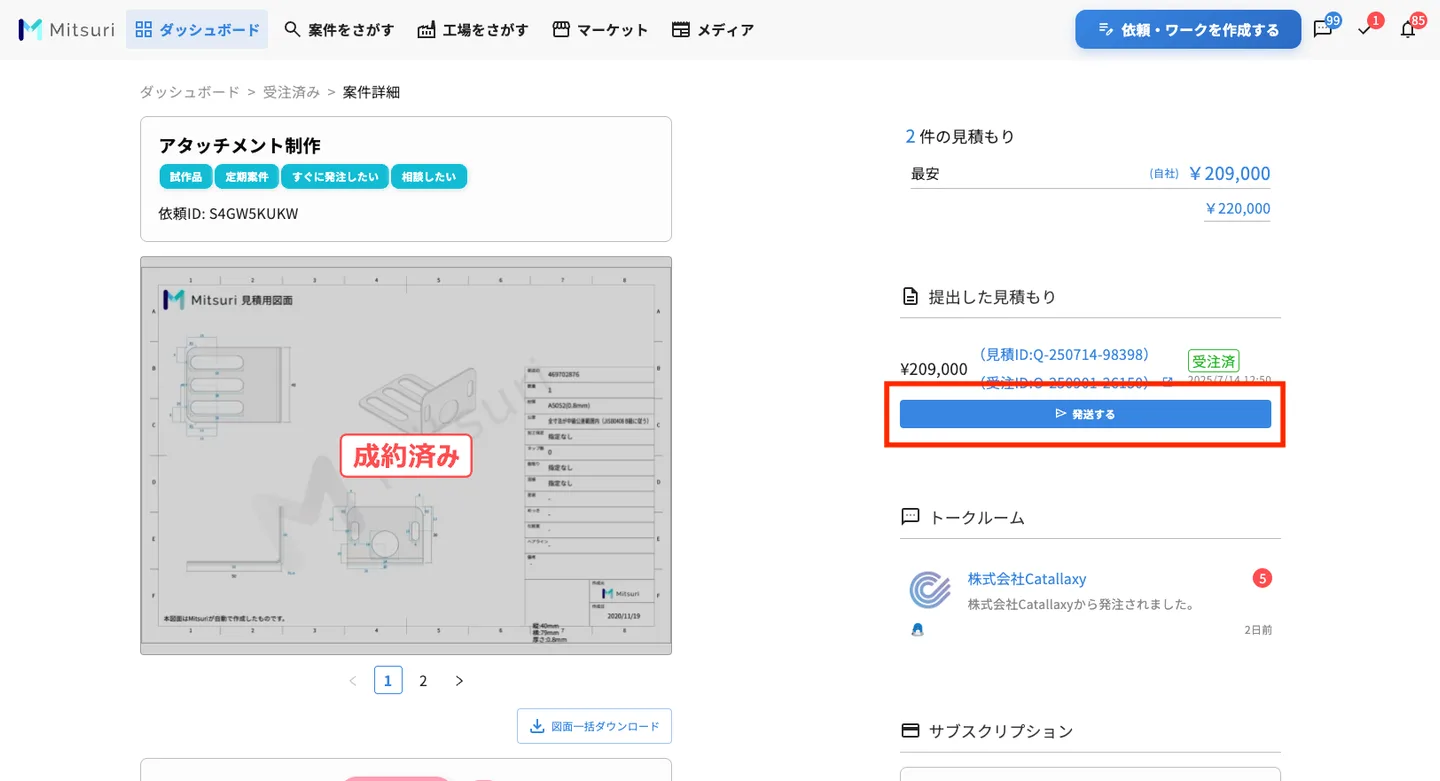Click the 2件の見積もり heading
The height and width of the screenshot is (781, 1440).
(960, 136)
